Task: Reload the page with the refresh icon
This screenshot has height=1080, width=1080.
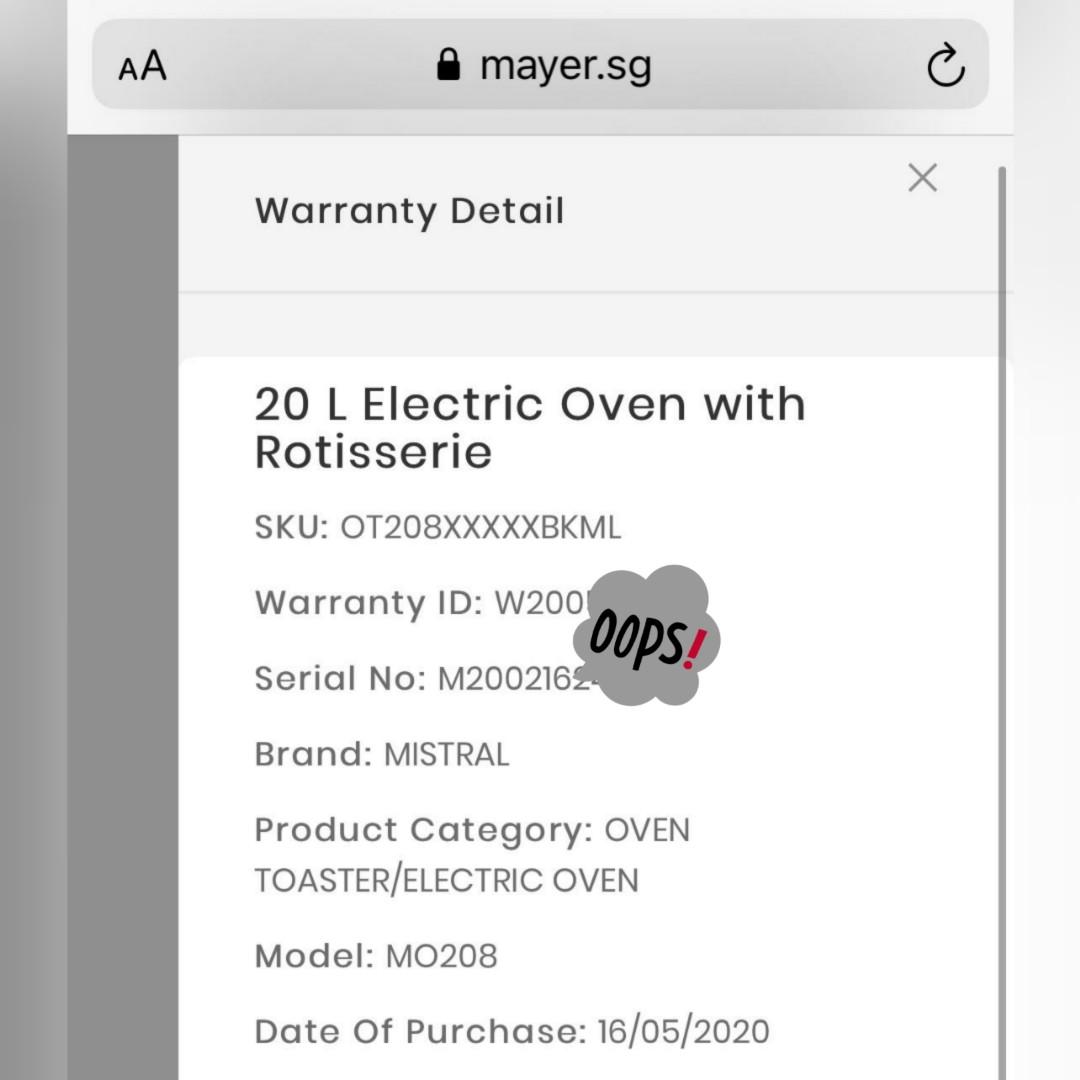Action: pyautogui.click(x=945, y=67)
